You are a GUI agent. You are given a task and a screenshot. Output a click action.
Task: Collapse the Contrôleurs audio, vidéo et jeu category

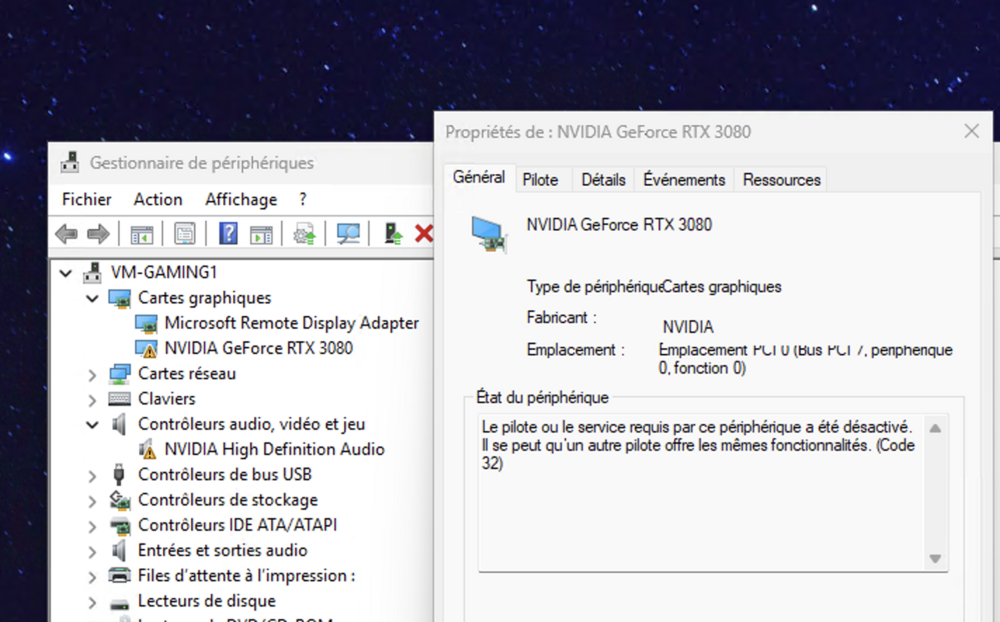(x=92, y=425)
